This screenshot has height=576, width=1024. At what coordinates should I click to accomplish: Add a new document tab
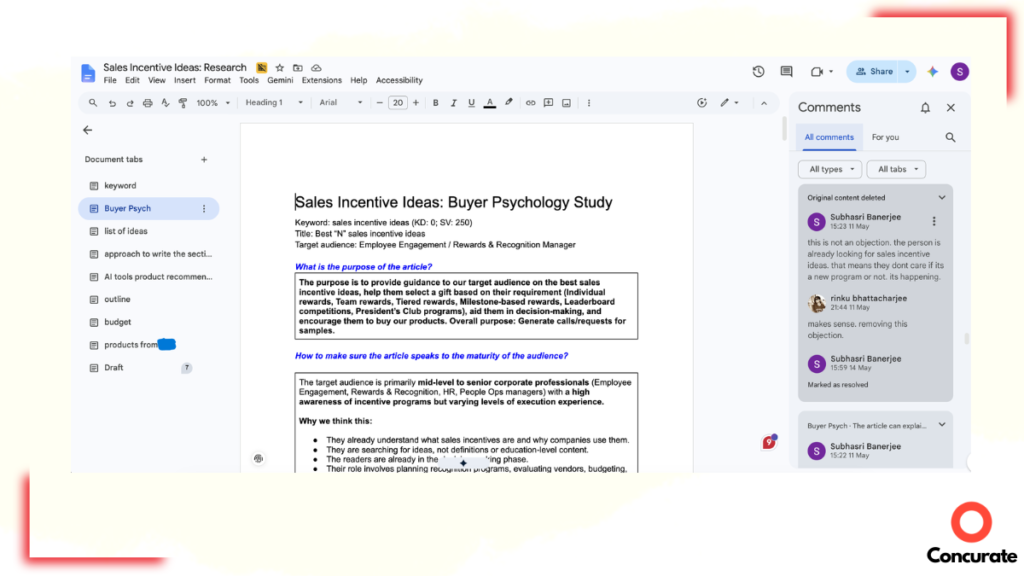(204, 159)
